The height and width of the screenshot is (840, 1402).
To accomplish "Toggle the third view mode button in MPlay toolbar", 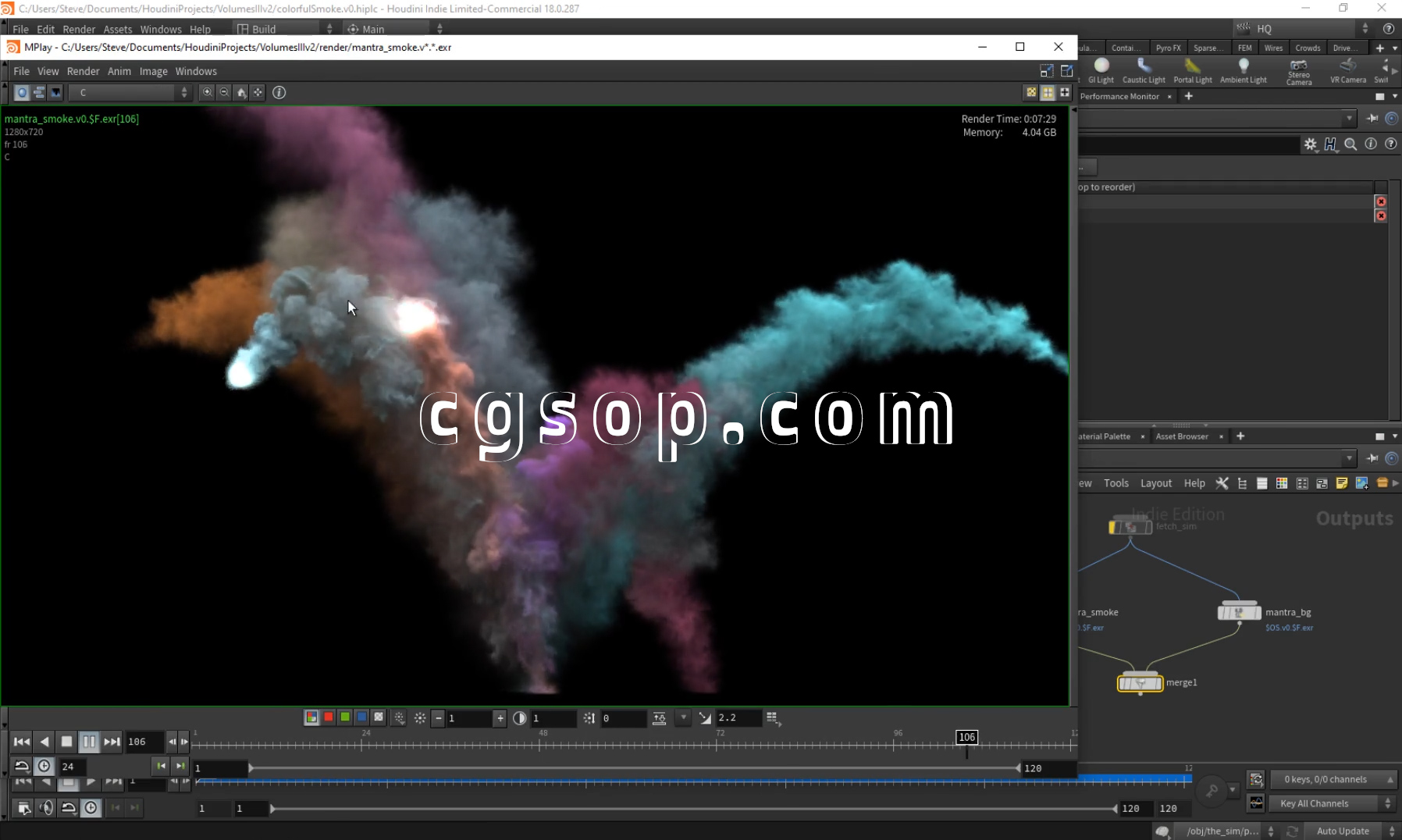I will point(55,92).
